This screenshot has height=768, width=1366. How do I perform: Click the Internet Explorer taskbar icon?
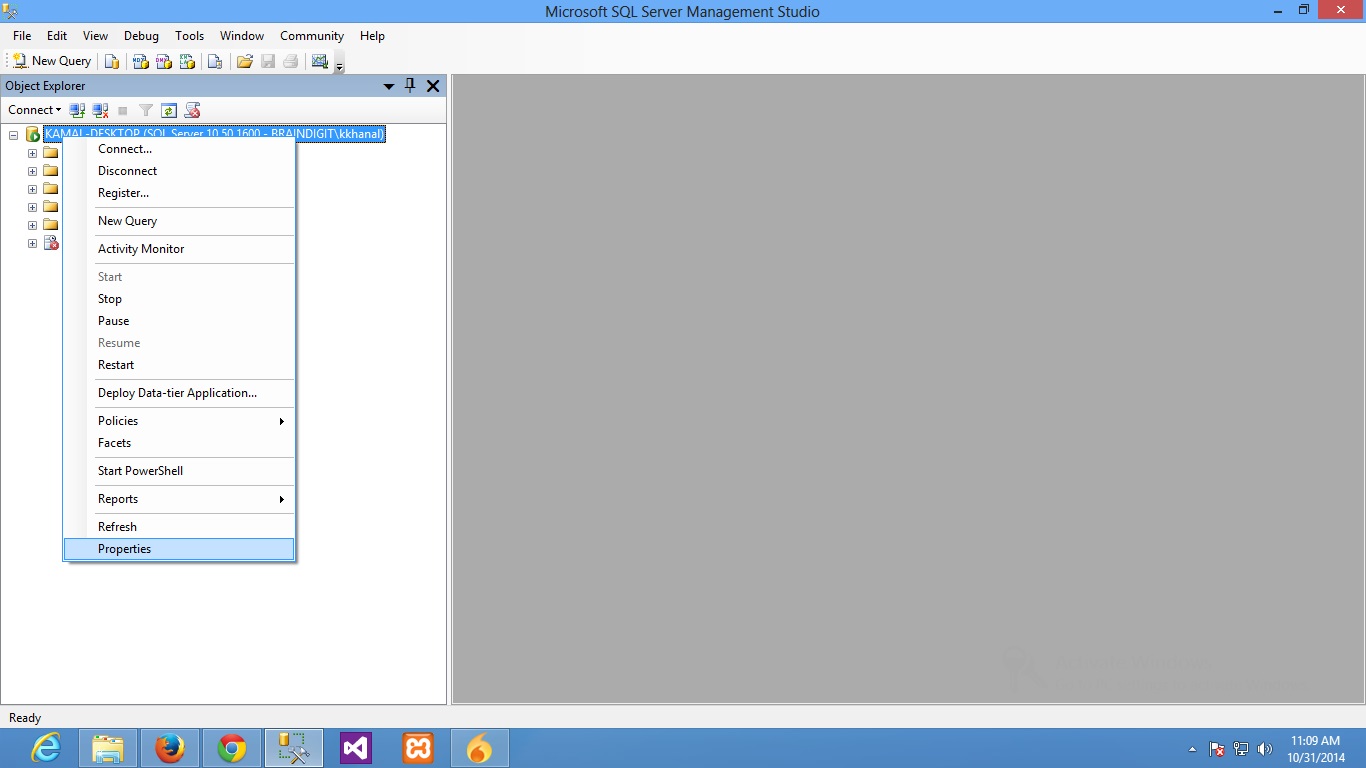[46, 748]
